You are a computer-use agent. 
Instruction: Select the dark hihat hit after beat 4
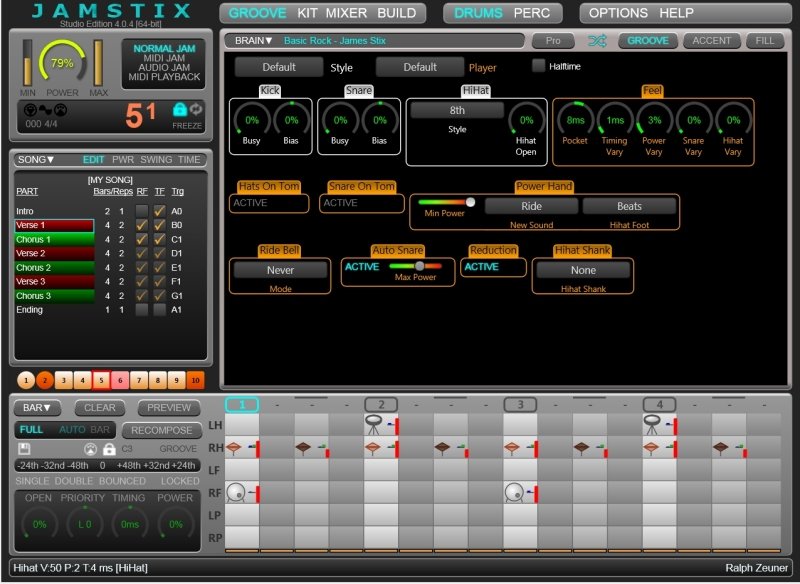[x=729, y=448]
